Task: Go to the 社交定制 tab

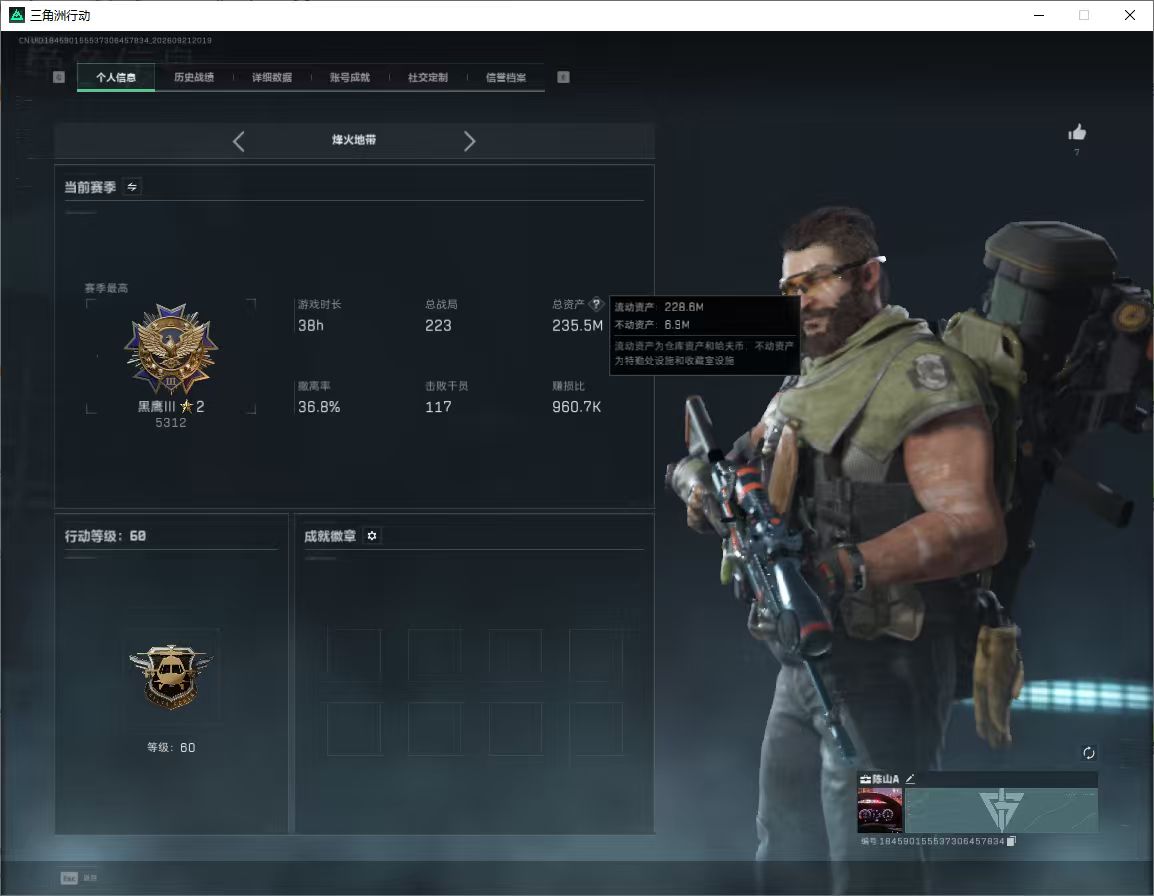Action: point(428,77)
